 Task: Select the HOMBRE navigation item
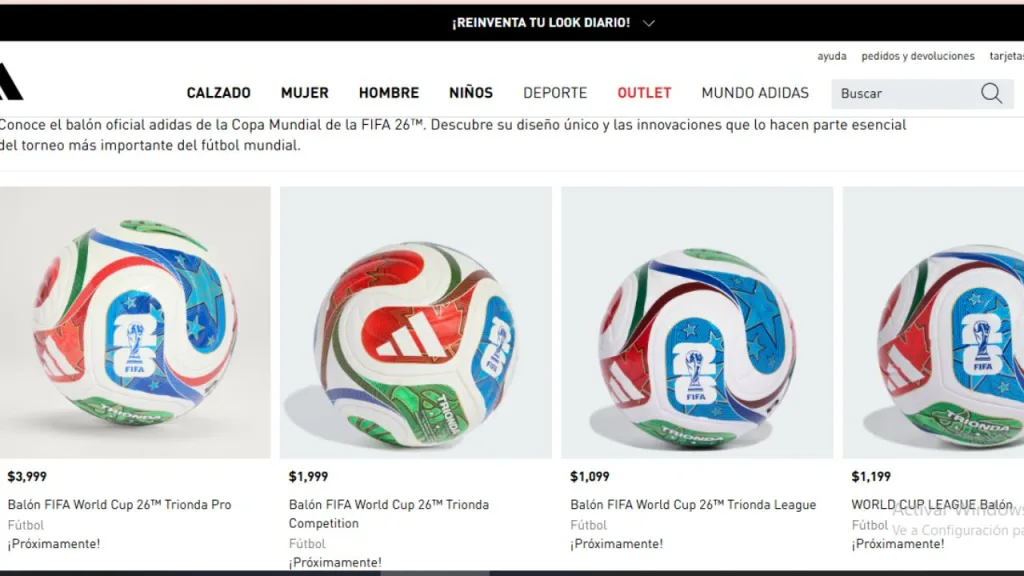pyautogui.click(x=389, y=93)
